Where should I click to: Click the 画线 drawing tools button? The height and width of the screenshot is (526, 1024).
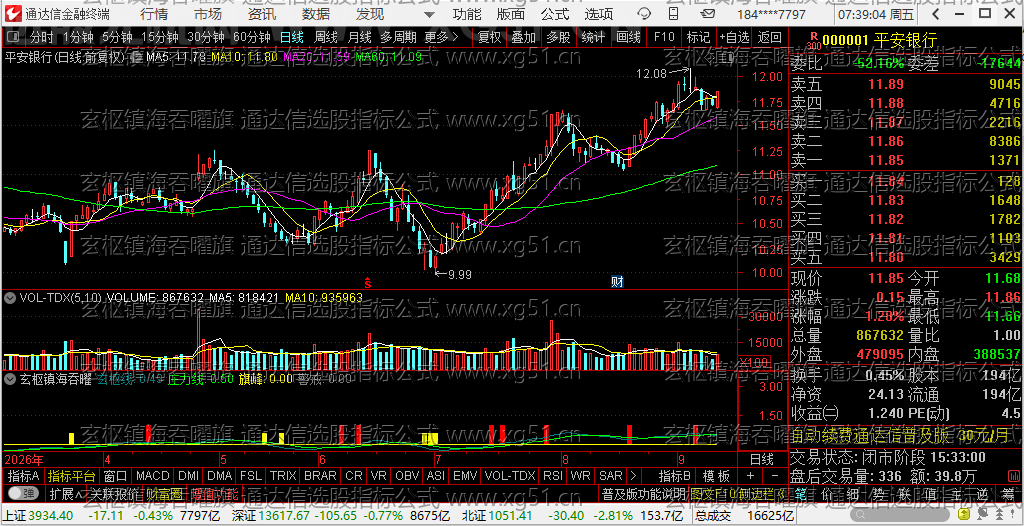click(628, 37)
